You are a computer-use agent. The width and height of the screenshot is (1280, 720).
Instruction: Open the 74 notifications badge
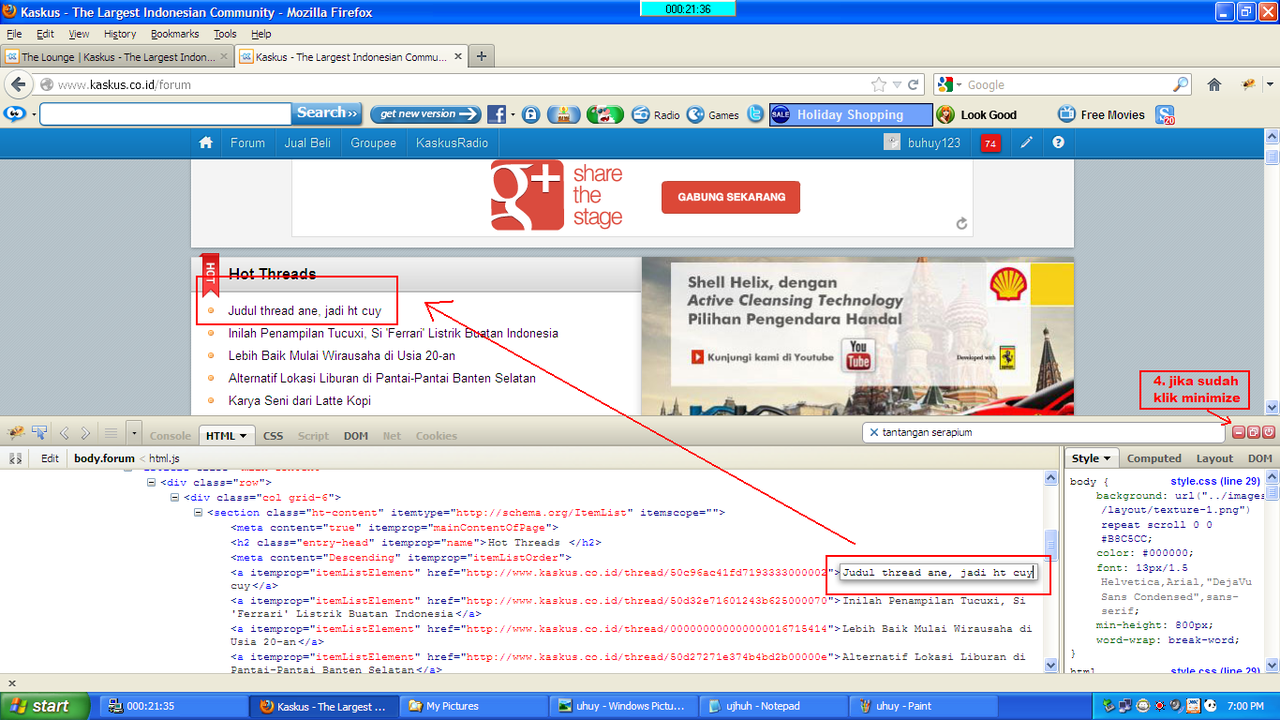tap(990, 143)
